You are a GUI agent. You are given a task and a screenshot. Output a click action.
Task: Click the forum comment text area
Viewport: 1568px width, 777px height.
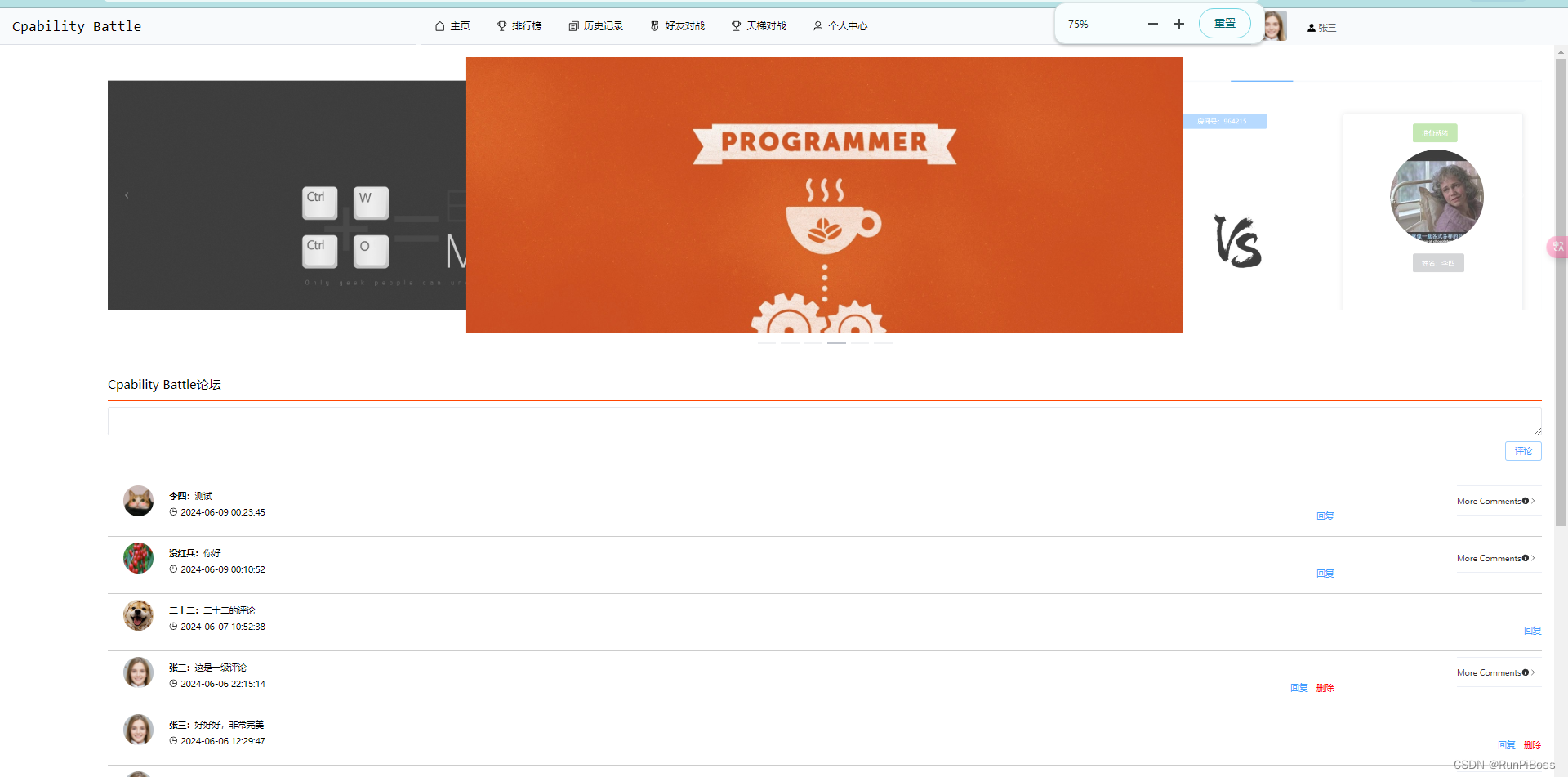tap(824, 421)
